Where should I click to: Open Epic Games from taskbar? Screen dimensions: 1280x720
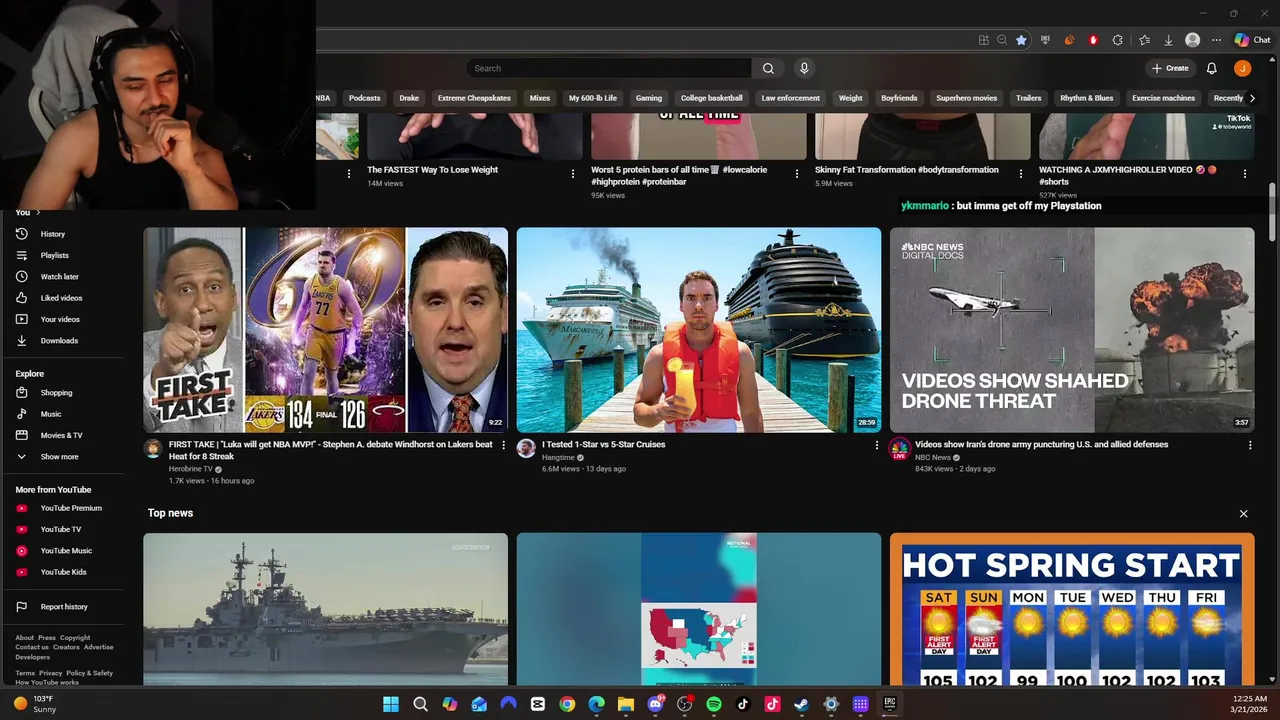click(x=889, y=704)
